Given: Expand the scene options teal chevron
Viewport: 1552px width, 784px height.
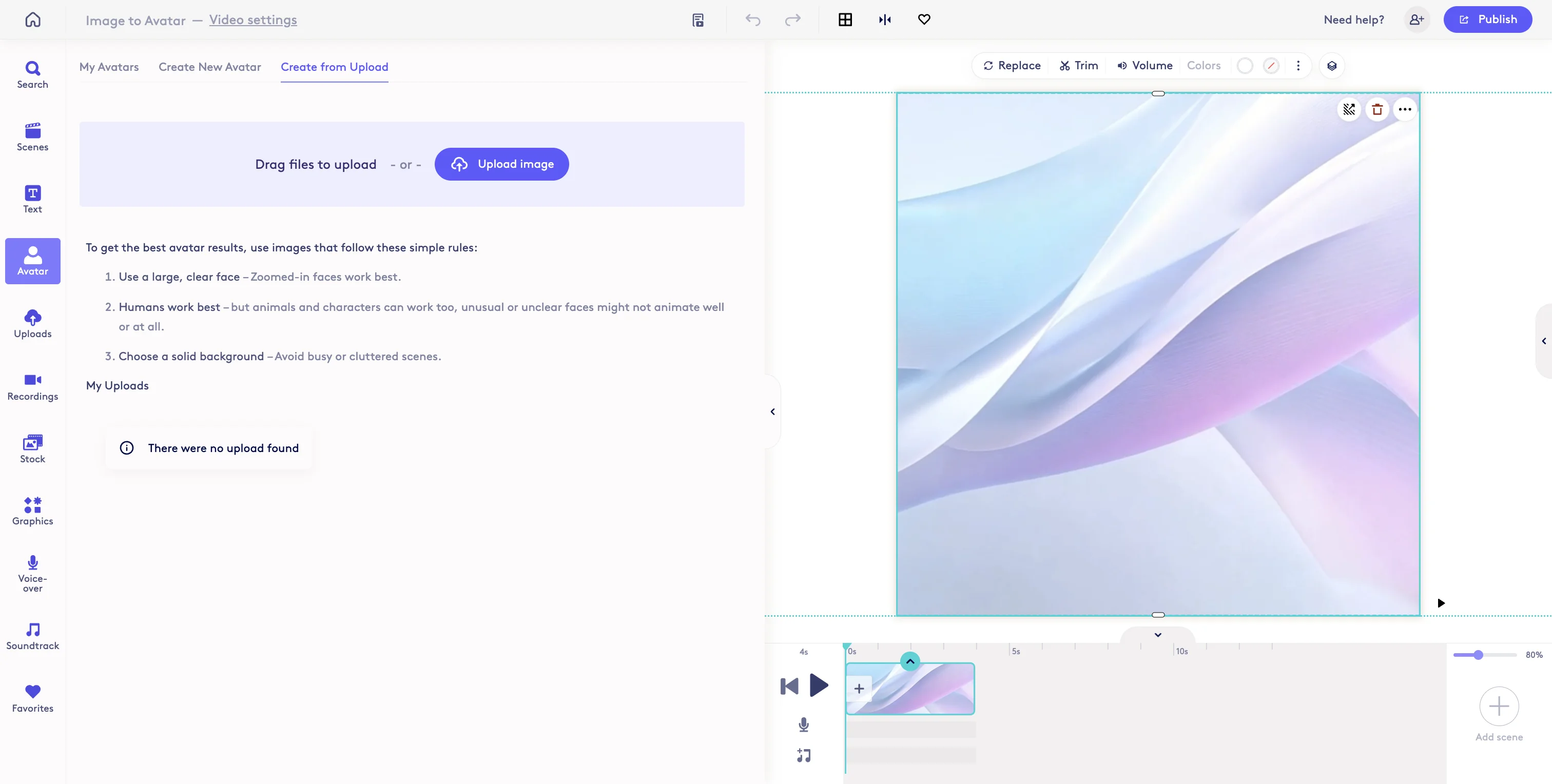Looking at the screenshot, I should 910,661.
